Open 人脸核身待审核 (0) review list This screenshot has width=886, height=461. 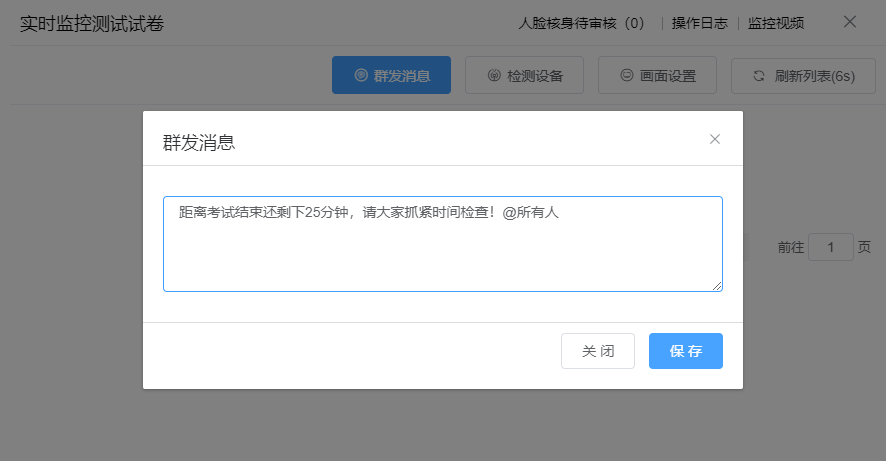(581, 23)
